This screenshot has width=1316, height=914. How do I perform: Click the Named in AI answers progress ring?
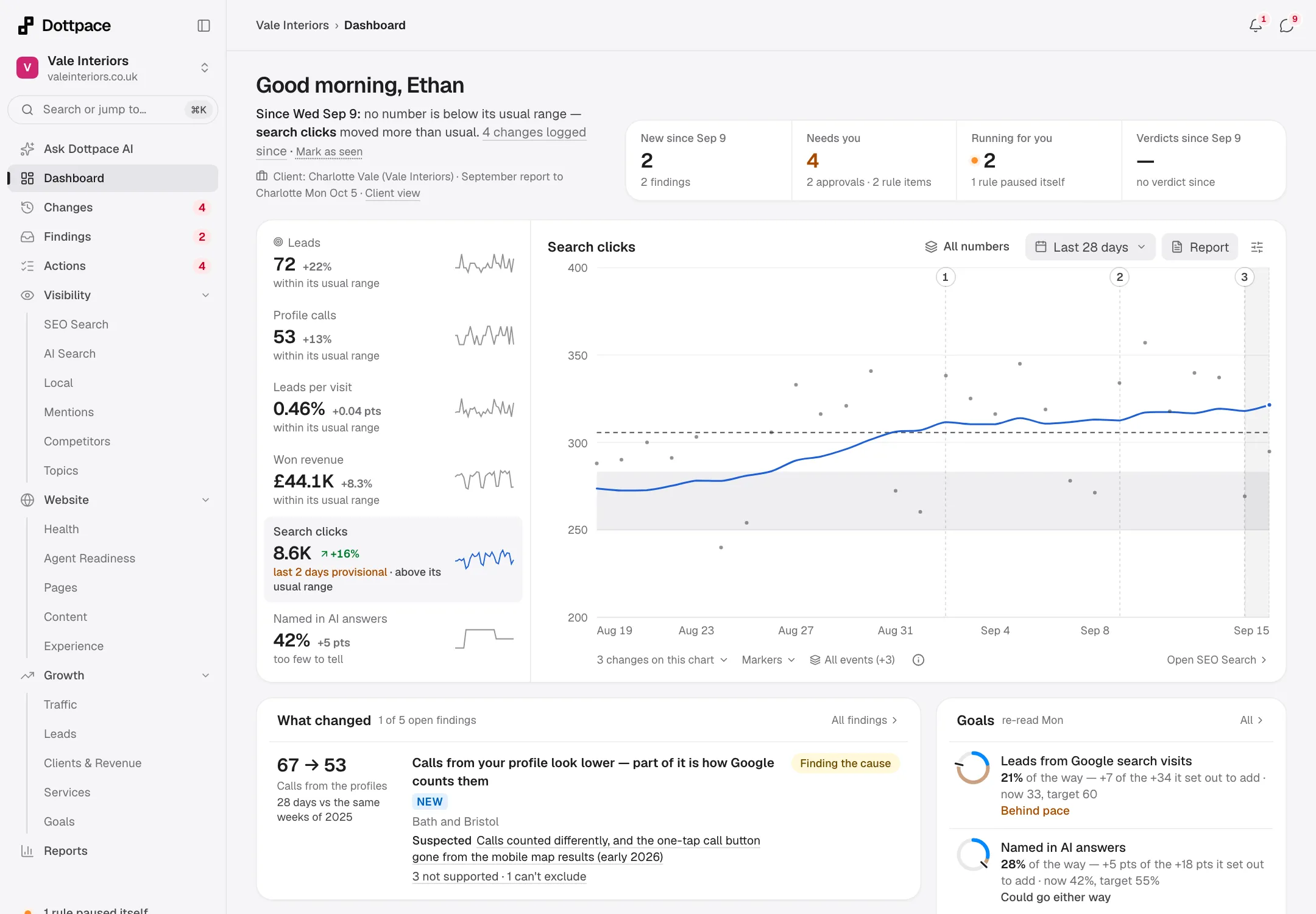(973, 854)
